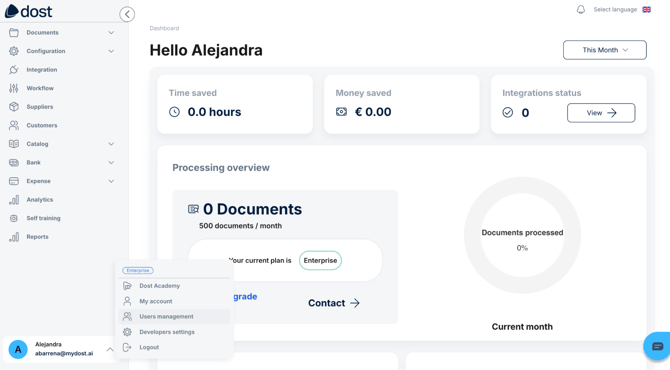Open the chat support bubble
Viewport: 670px width, 370px height.
coord(658,346)
